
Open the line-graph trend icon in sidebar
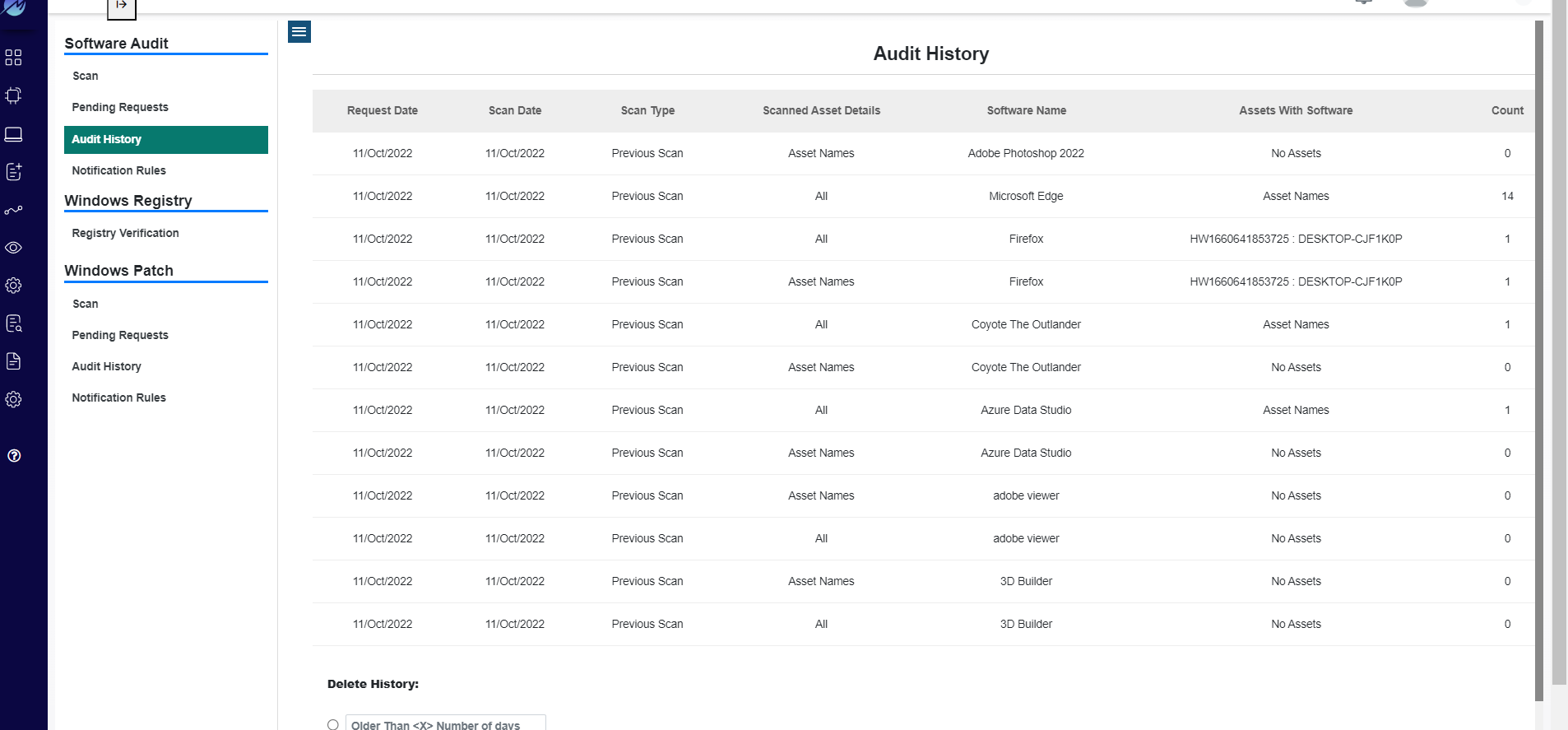(x=13, y=210)
